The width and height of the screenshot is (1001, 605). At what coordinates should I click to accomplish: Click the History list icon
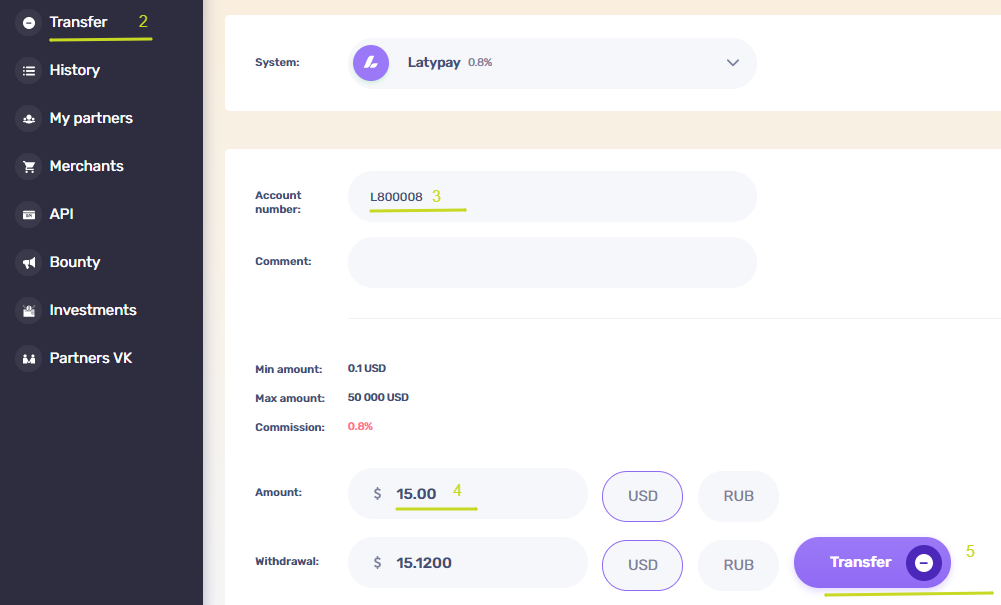point(29,70)
